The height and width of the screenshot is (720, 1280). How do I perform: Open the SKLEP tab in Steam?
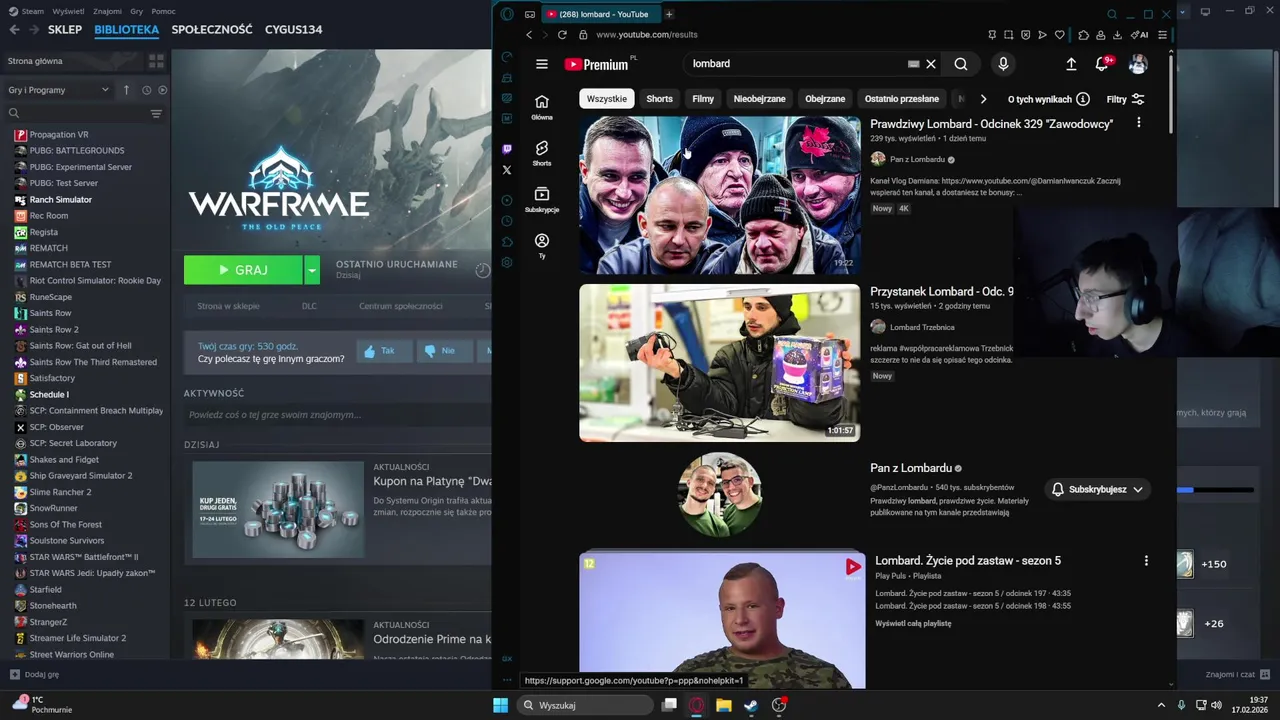pos(65,30)
